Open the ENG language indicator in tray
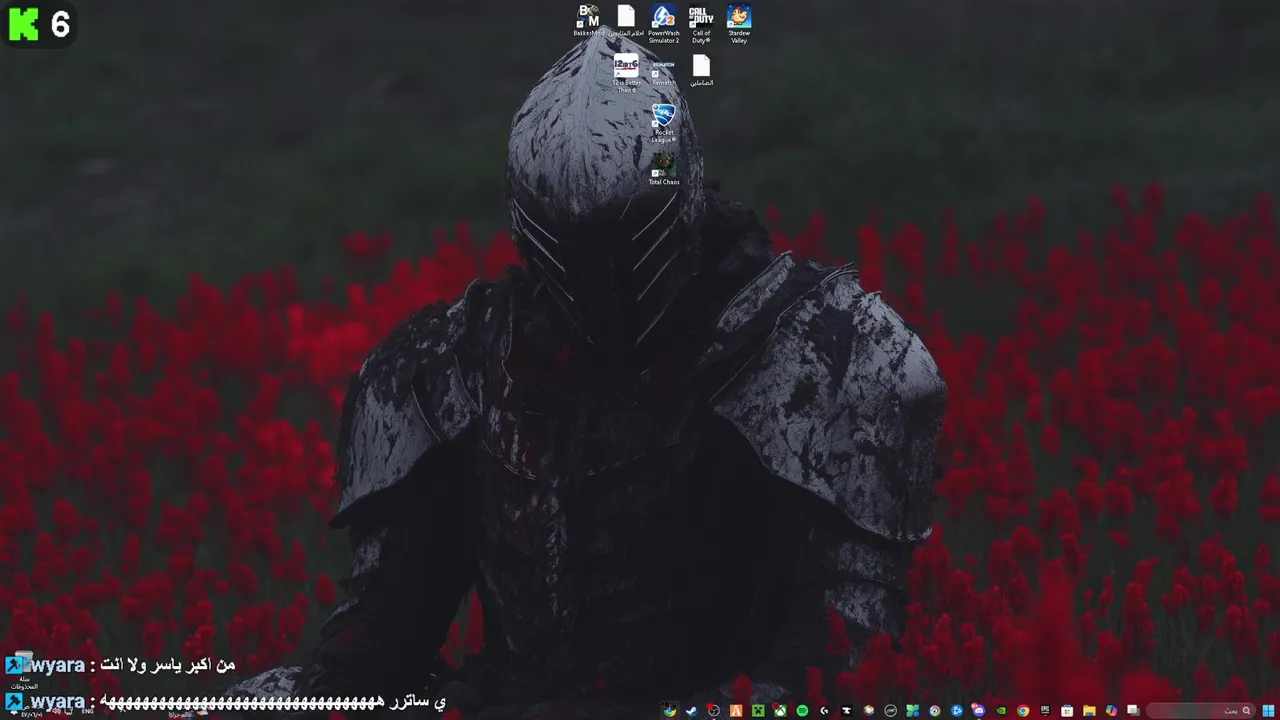1280x720 pixels. [x=88, y=711]
